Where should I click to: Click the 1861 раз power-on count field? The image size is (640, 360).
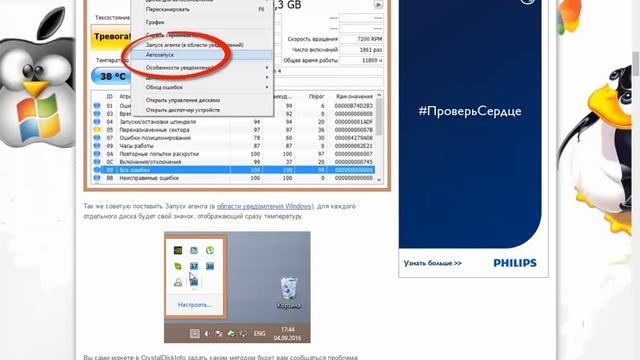[361, 50]
